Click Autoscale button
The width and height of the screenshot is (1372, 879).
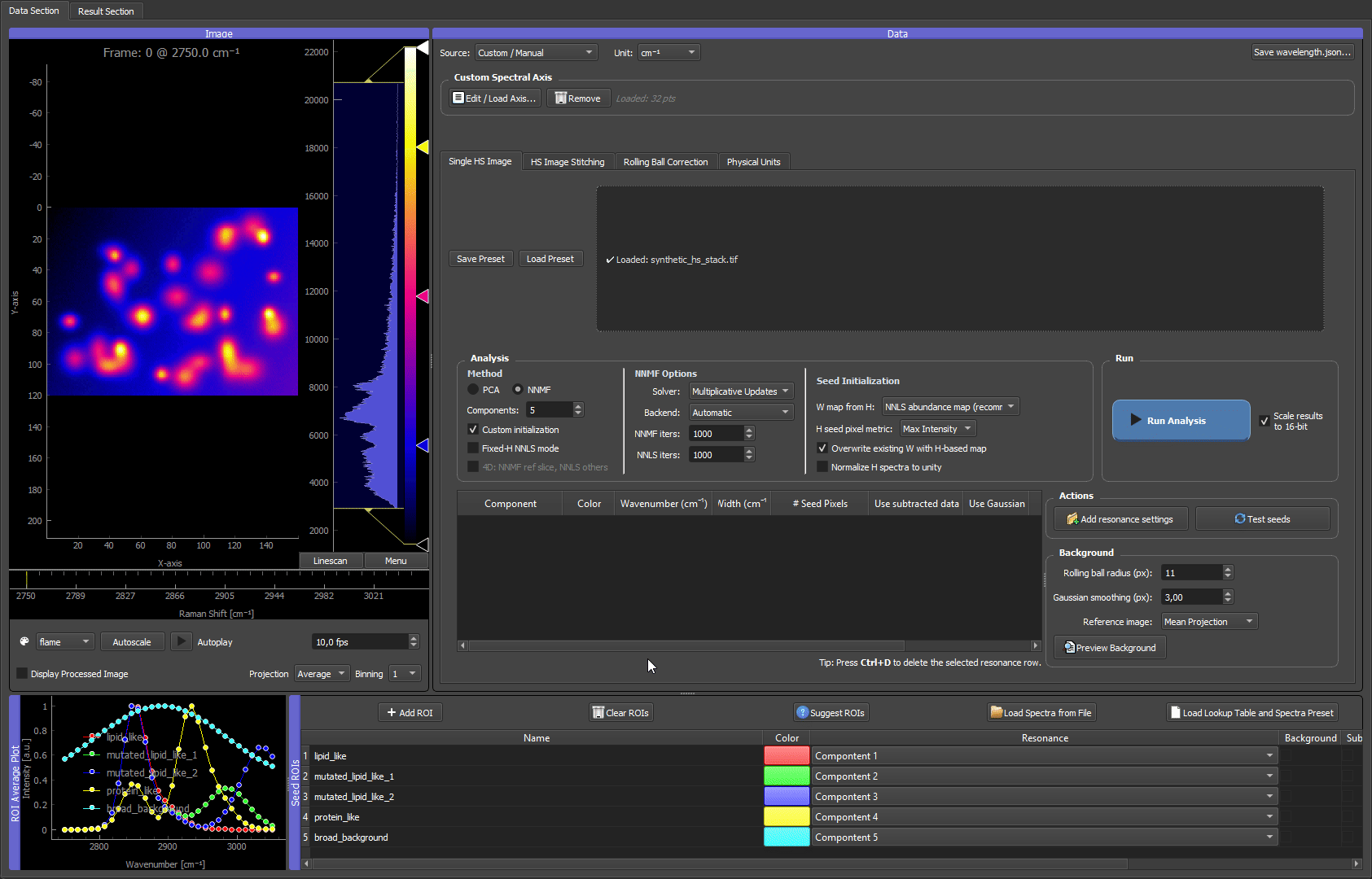[x=132, y=642]
